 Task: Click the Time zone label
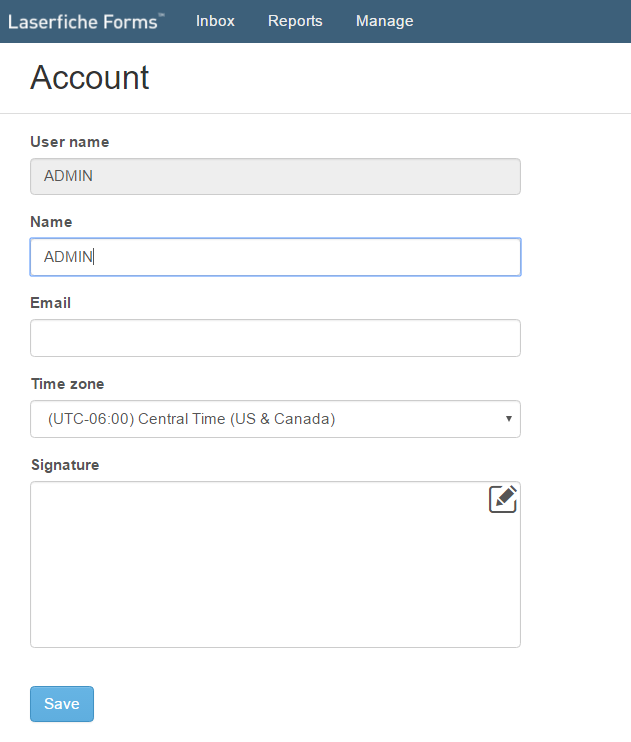68,384
